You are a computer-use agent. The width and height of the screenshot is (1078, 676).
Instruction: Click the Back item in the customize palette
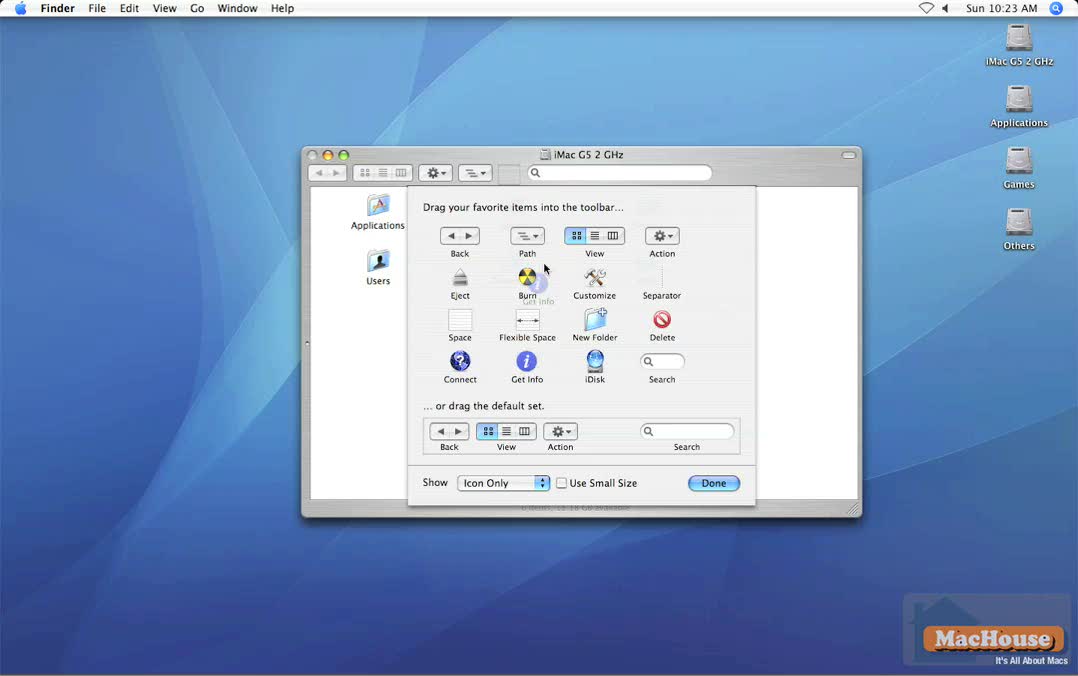pos(459,236)
